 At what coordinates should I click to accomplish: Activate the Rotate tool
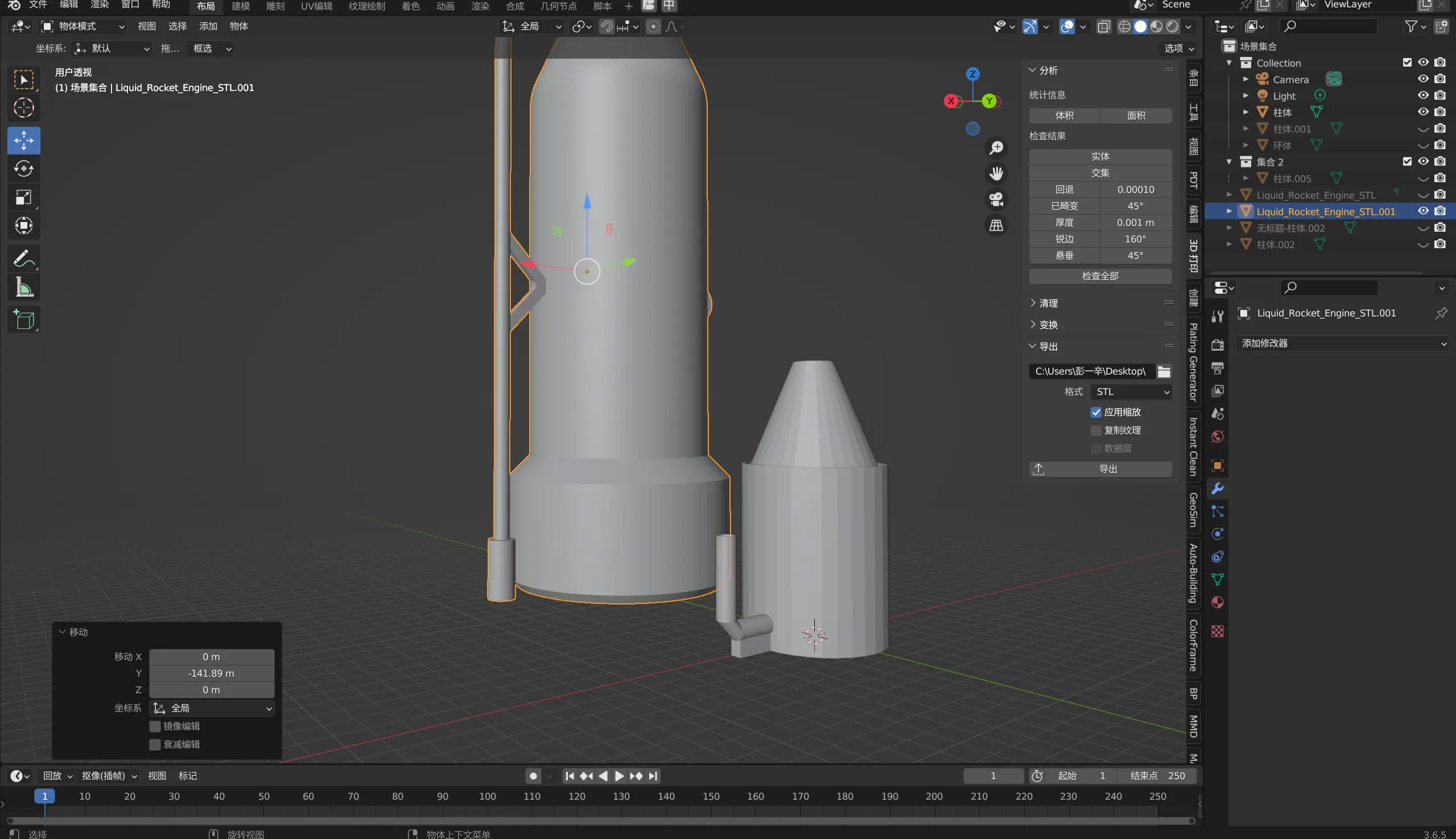click(24, 169)
